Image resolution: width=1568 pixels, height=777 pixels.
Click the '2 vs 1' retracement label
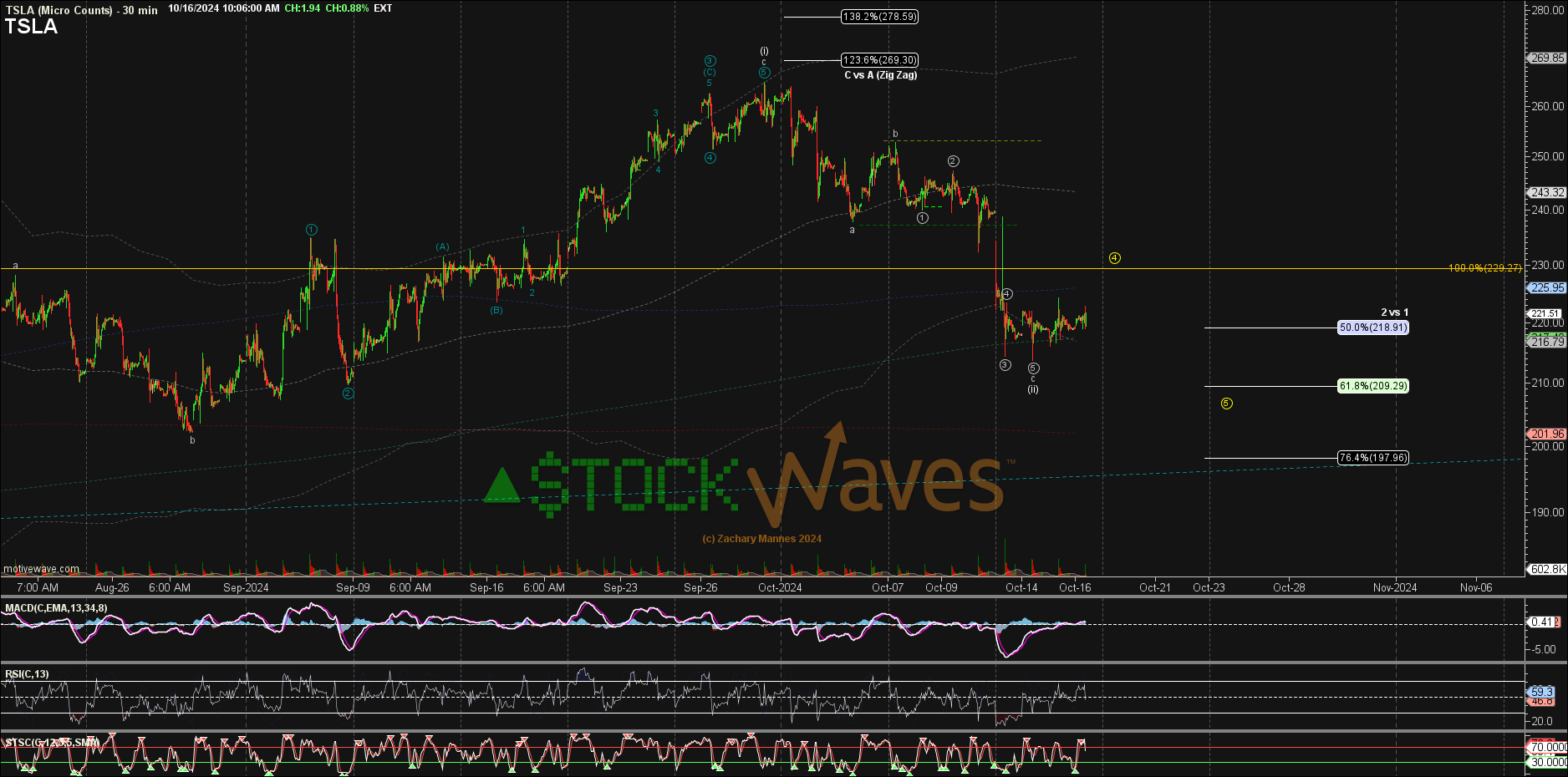(x=1394, y=312)
